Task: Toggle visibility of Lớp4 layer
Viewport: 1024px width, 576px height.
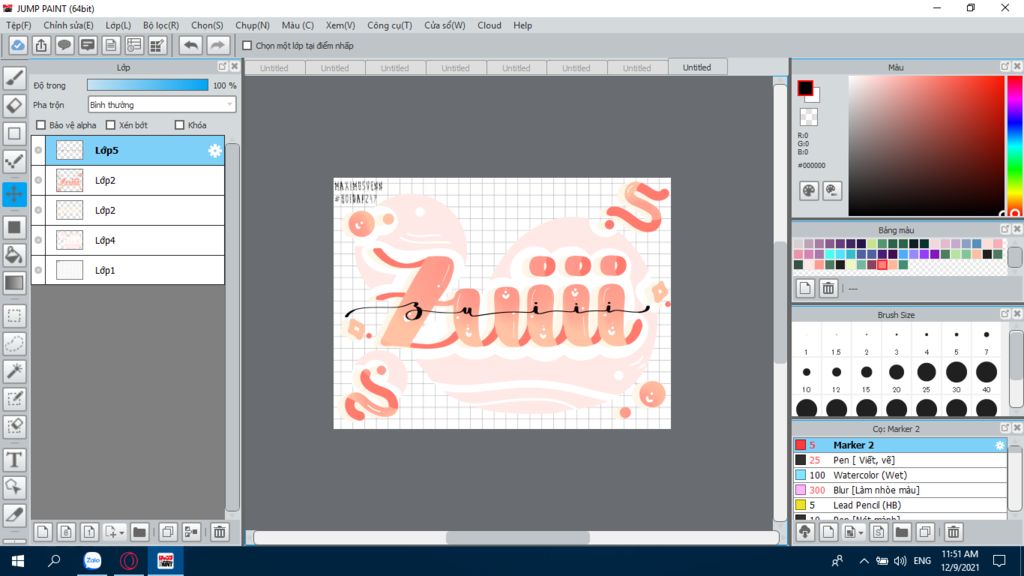Action: (x=39, y=240)
